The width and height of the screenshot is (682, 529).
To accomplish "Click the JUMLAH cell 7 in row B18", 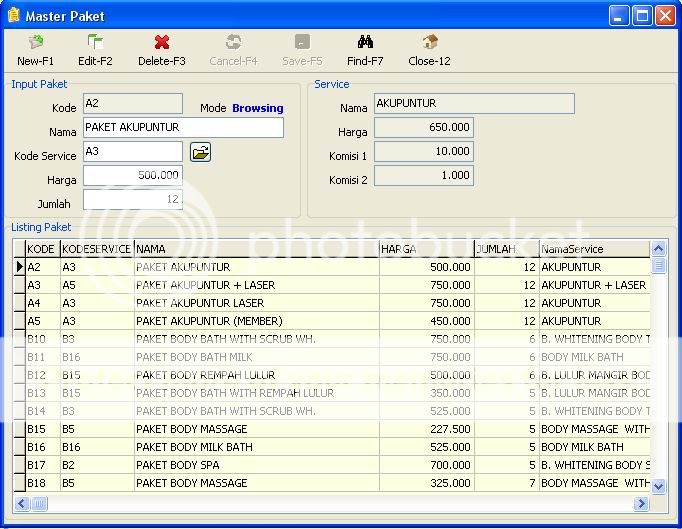I will pos(507,483).
